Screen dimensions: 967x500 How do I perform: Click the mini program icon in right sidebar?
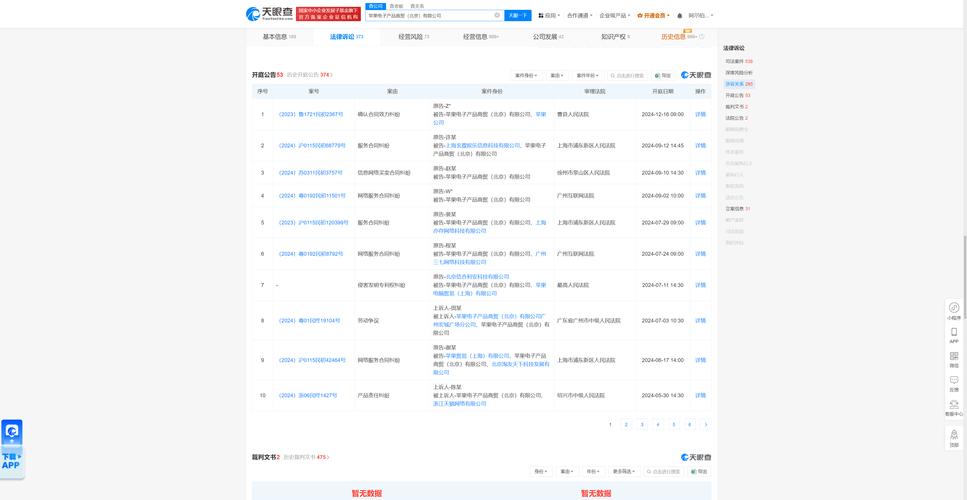pos(954,310)
